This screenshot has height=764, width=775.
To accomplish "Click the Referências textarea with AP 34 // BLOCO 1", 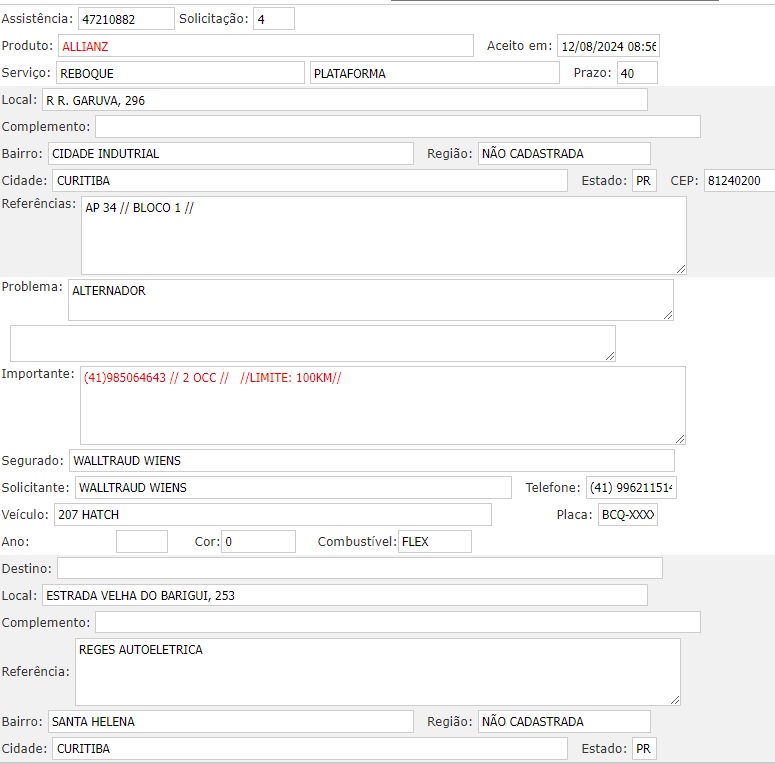I will click(x=384, y=235).
